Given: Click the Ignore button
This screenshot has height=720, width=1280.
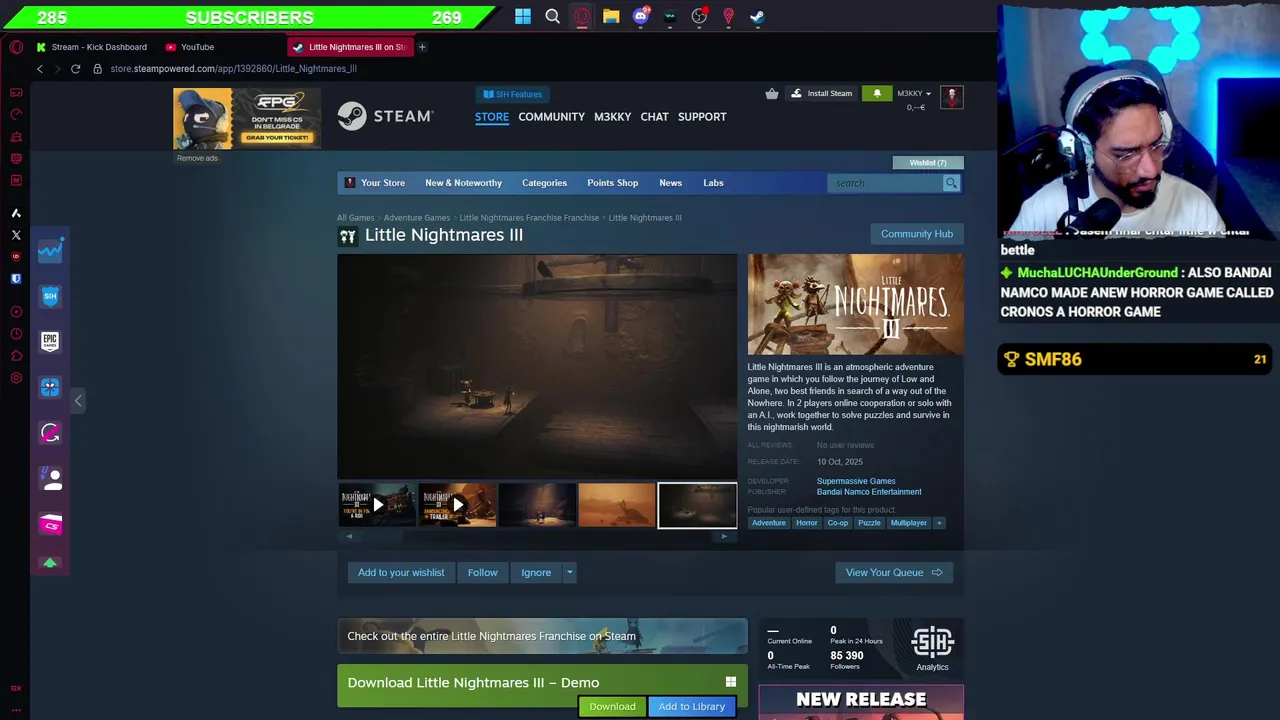Looking at the screenshot, I should 536,573.
